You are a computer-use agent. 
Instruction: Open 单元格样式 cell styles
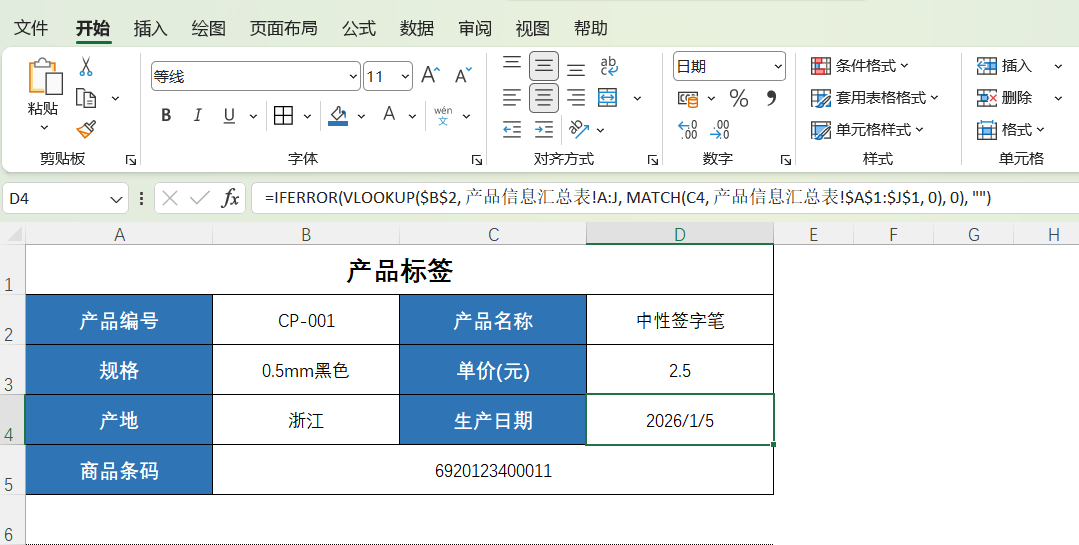click(867, 129)
